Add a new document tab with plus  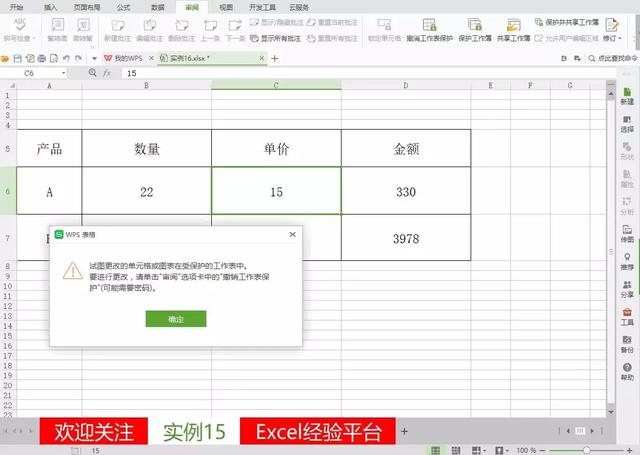(275, 59)
